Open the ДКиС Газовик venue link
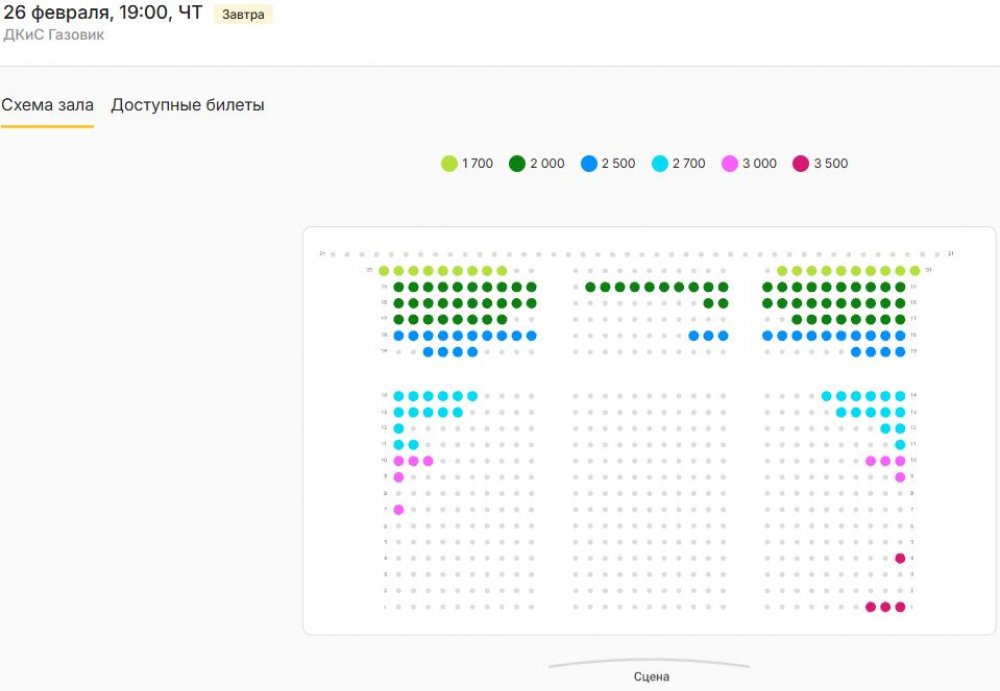Viewport: 1000px width, 691px height. 54,35
